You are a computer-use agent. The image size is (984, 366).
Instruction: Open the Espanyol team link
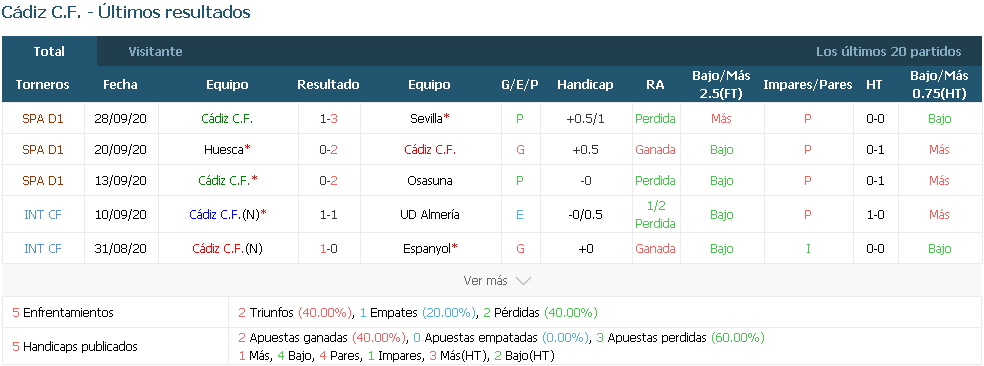point(429,249)
